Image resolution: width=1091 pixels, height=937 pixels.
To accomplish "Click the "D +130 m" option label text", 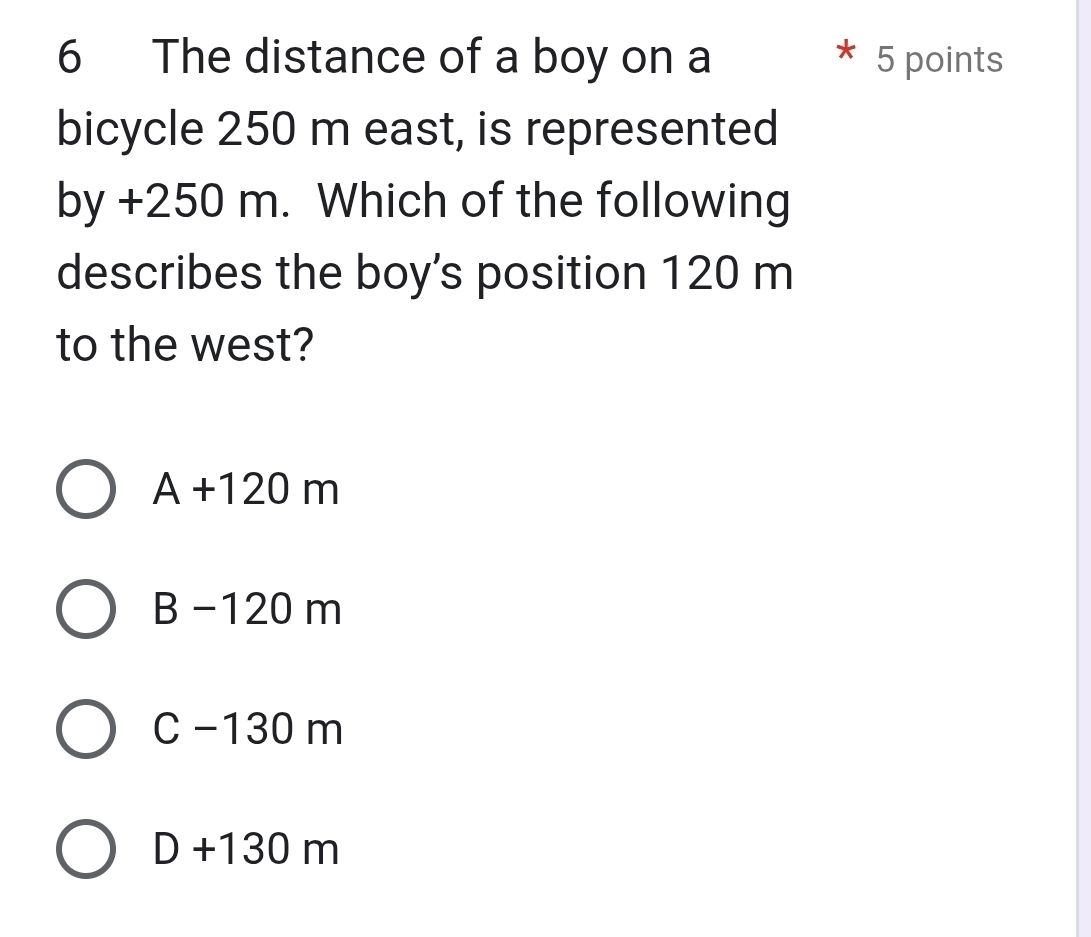I will pyautogui.click(x=246, y=851).
